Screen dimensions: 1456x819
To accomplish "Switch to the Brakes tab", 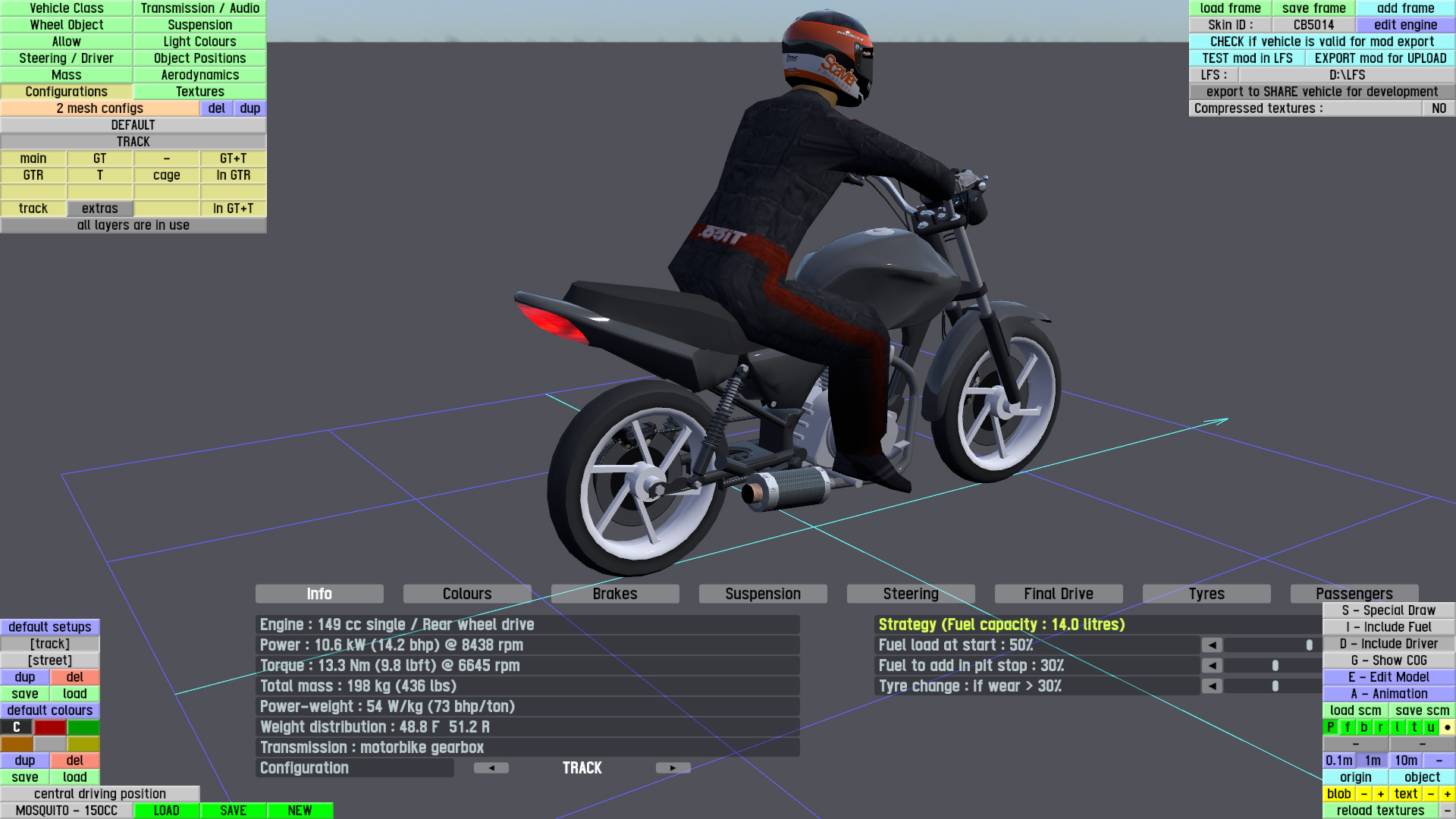I will click(615, 594).
